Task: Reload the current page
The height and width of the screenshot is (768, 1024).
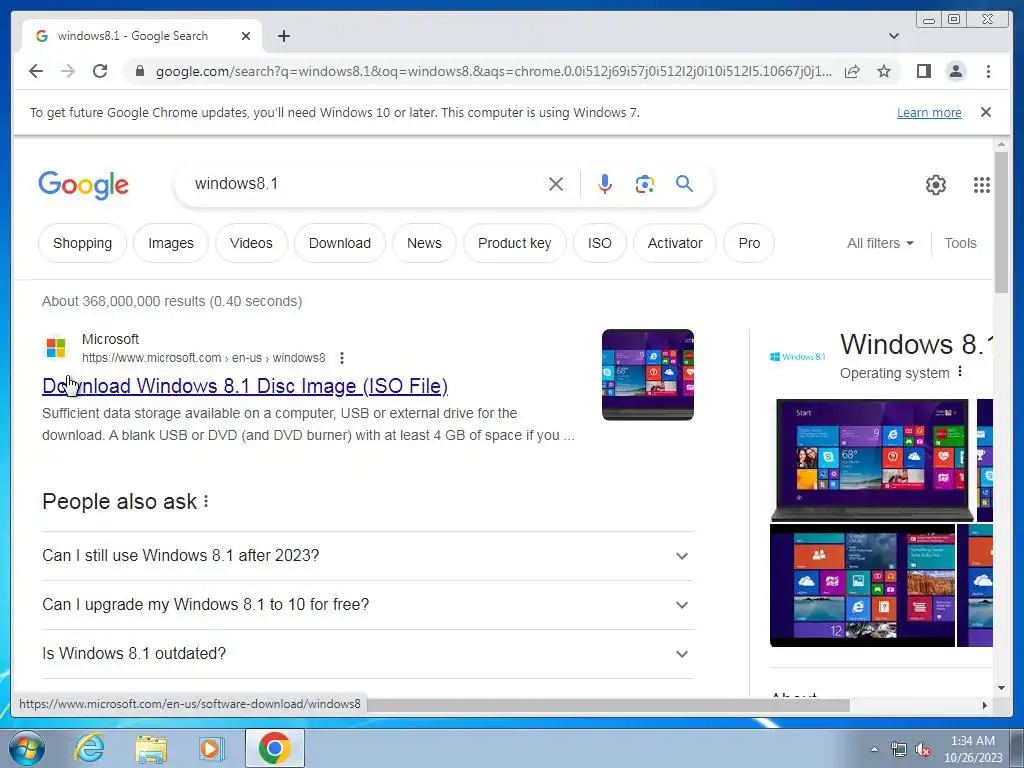Action: click(x=100, y=71)
